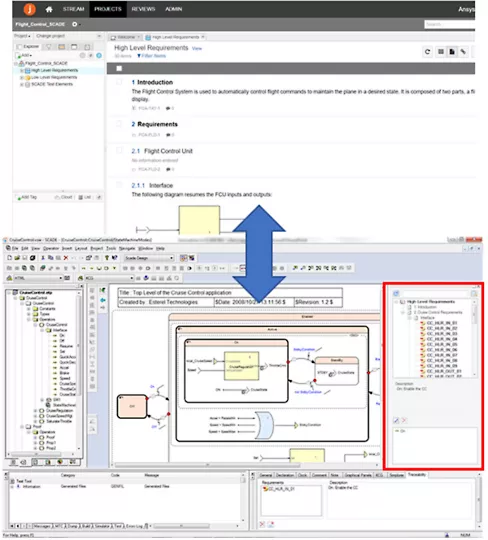The width and height of the screenshot is (488, 540).
Task: Click the Add Tag button
Action: click(x=27, y=197)
